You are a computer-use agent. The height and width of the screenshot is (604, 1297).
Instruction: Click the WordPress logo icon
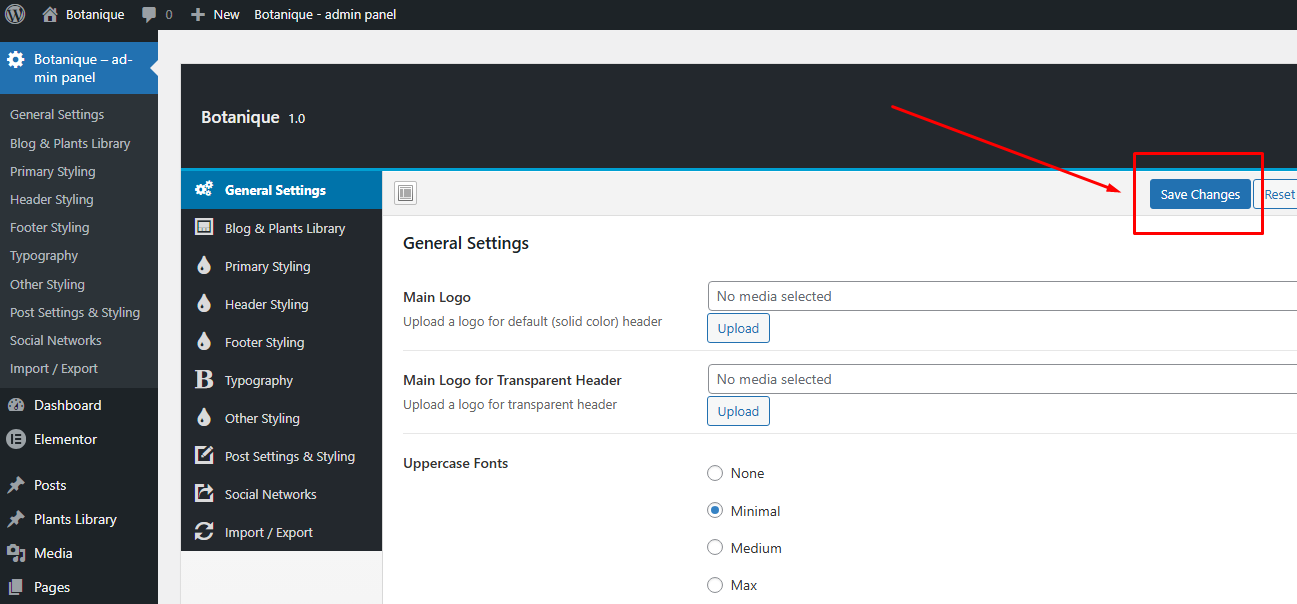click(x=15, y=14)
